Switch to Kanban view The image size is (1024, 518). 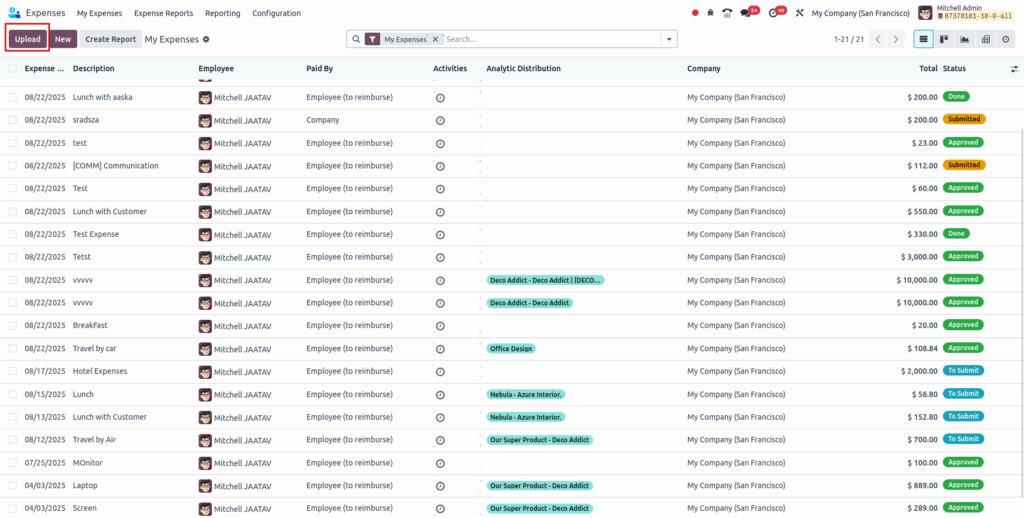(944, 39)
